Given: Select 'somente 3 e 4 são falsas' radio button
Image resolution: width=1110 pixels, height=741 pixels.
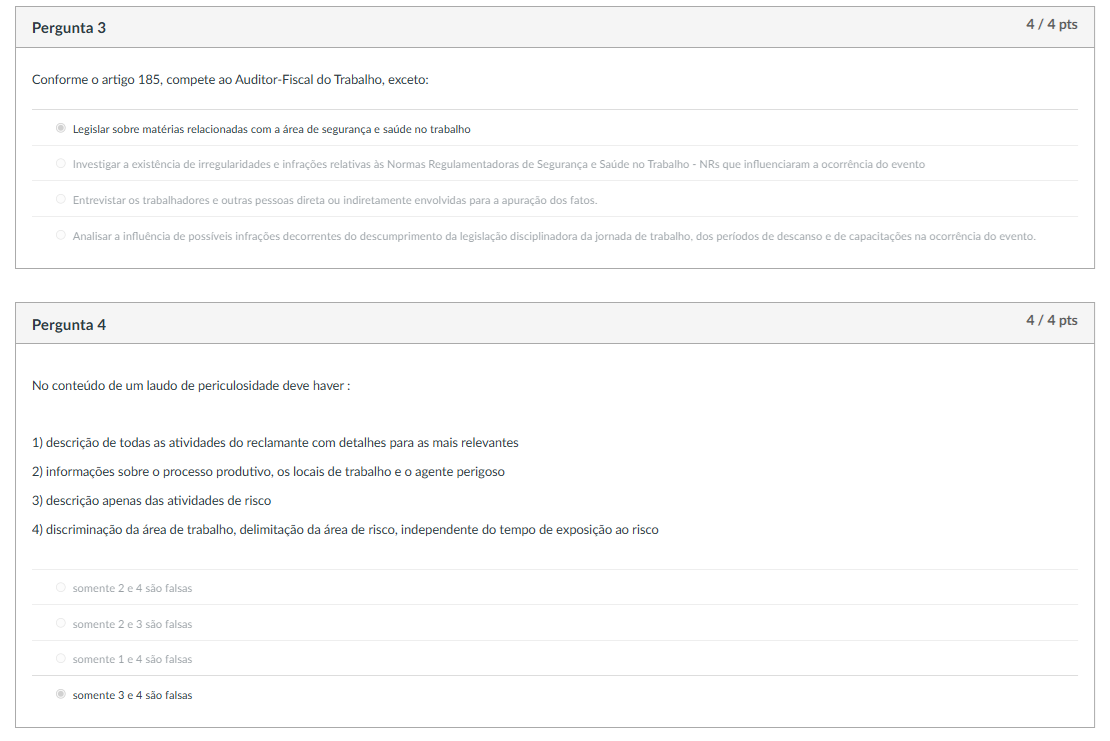Looking at the screenshot, I should tap(61, 695).
